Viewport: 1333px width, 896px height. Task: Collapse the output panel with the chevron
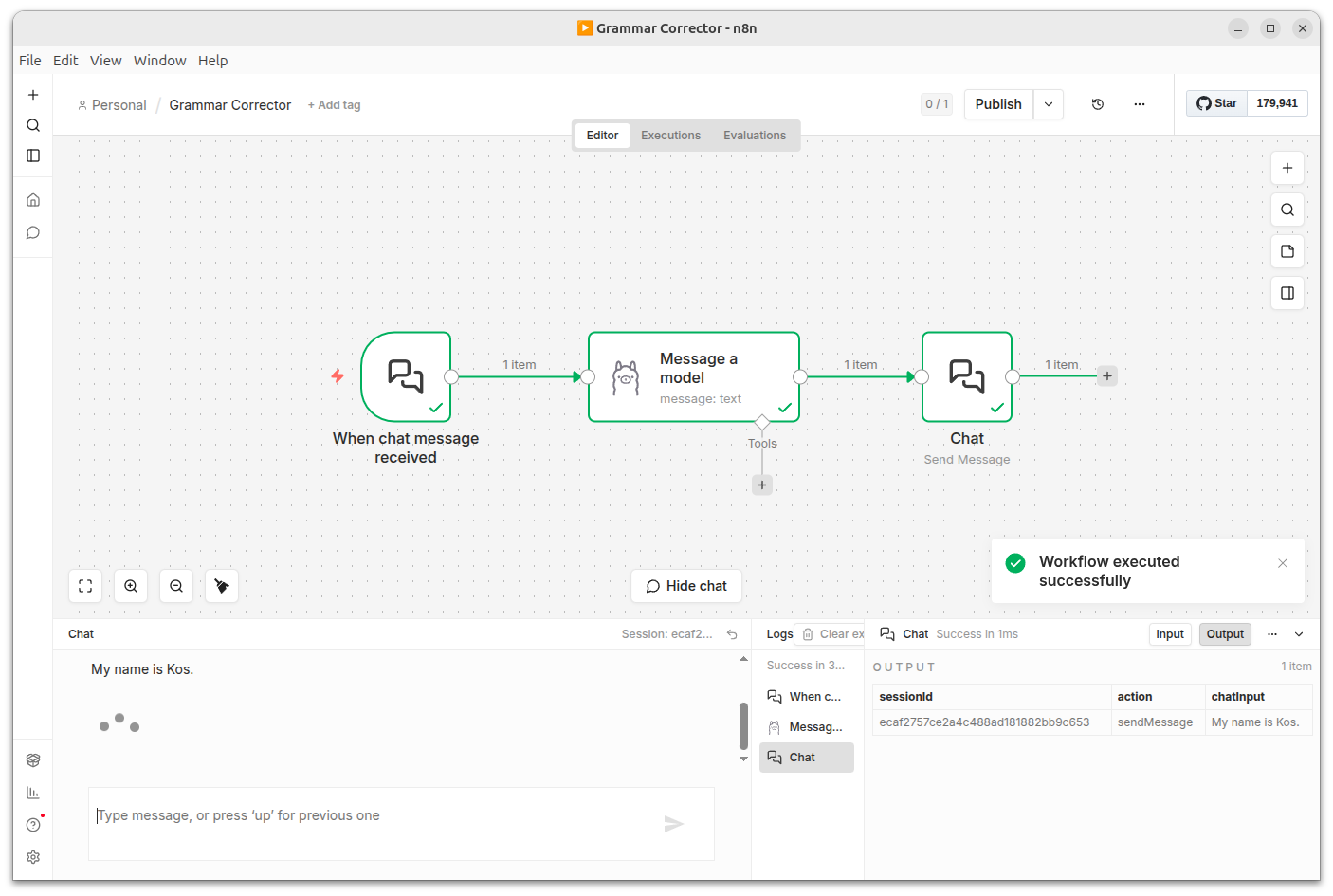(x=1299, y=633)
